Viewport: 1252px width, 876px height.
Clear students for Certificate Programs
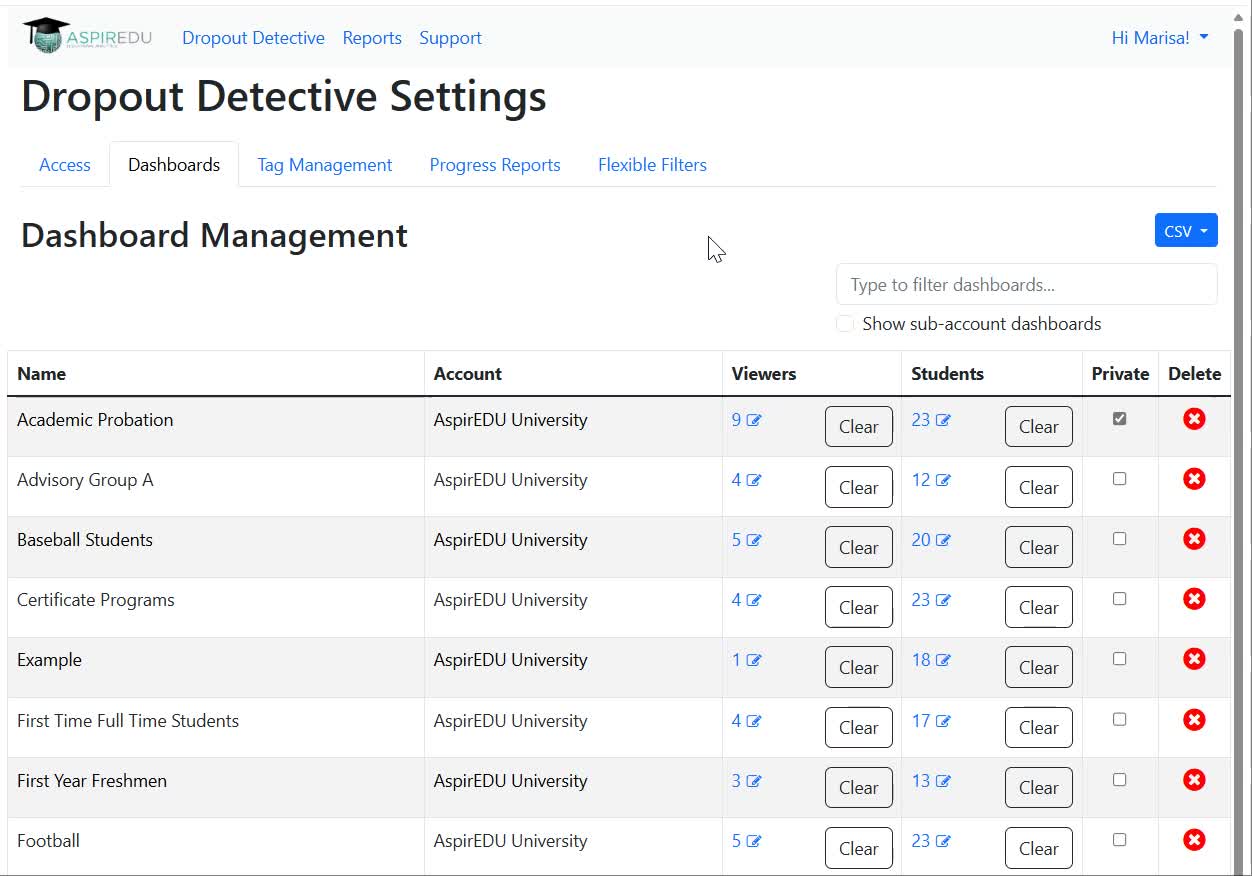[x=1039, y=607]
